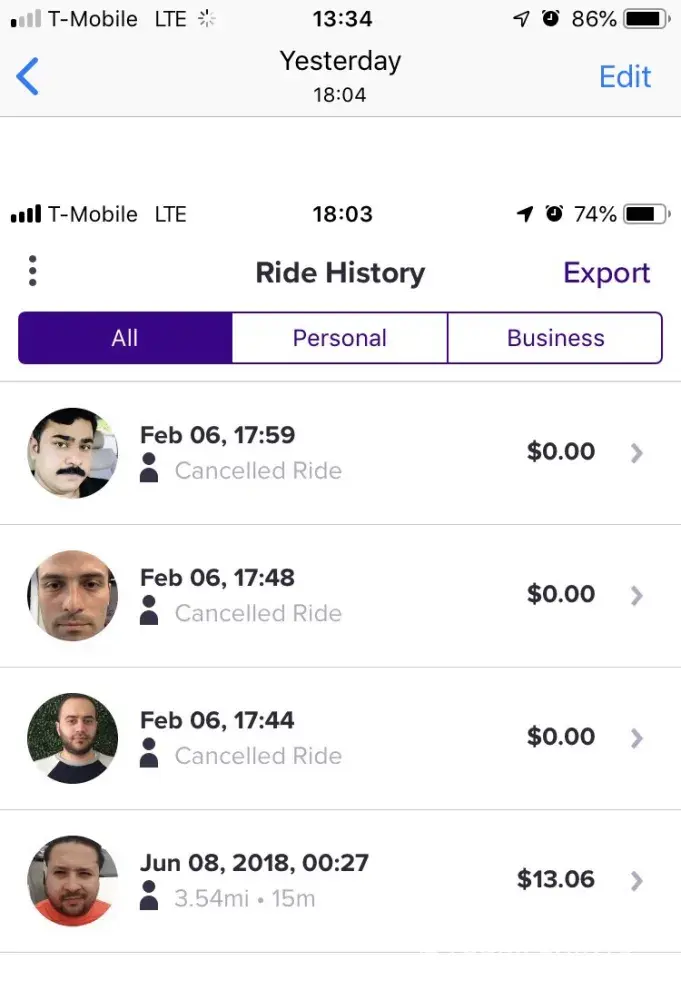Open details chevron for the $13.06 ride

click(x=637, y=881)
